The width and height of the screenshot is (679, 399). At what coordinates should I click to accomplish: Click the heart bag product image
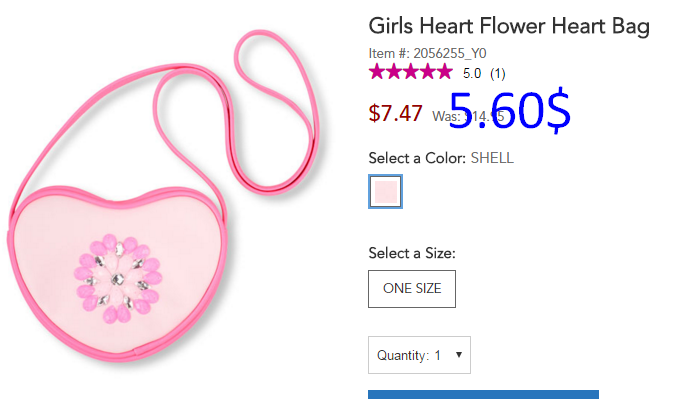click(164, 196)
